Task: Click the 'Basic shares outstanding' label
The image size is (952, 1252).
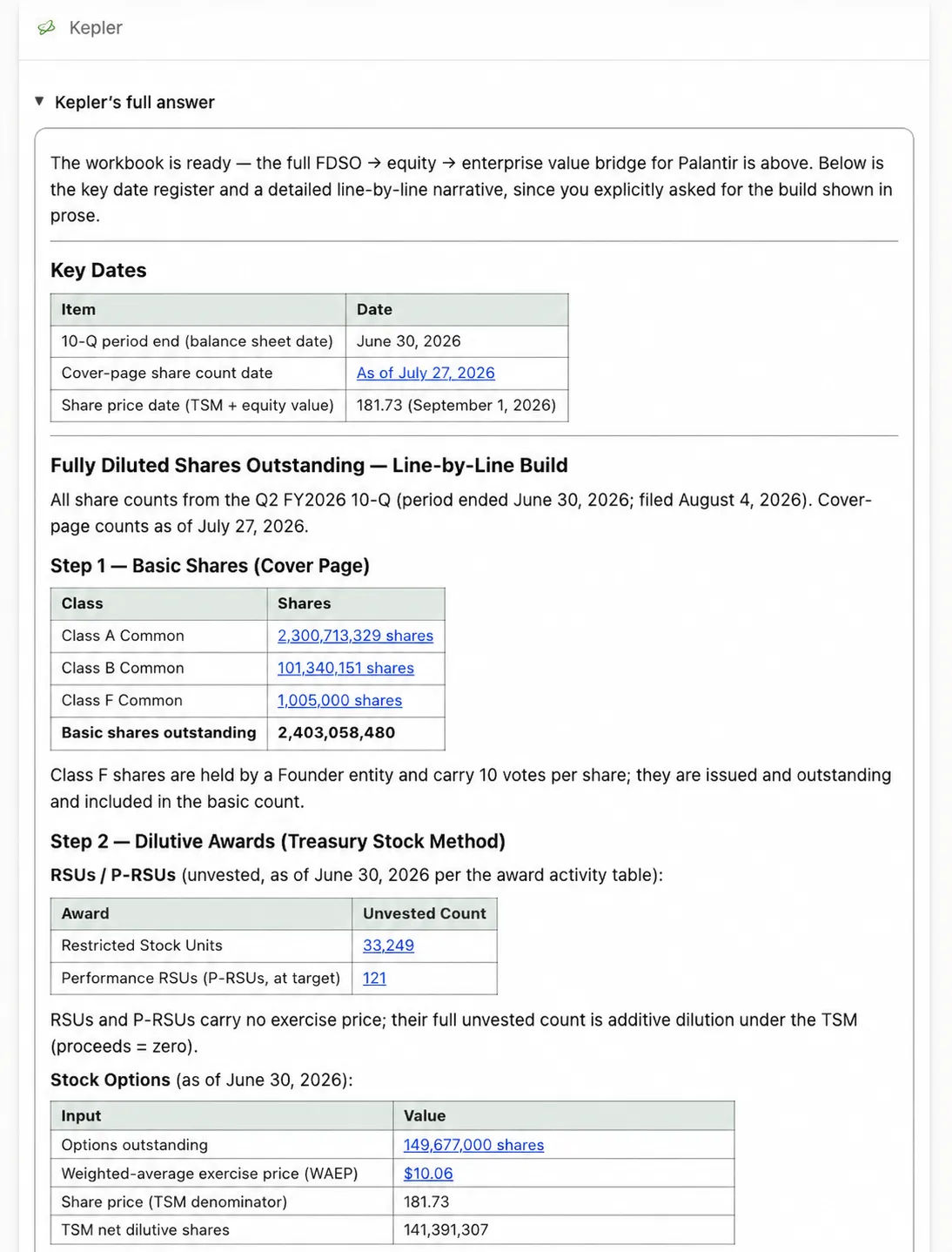Action: pyautogui.click(x=158, y=732)
